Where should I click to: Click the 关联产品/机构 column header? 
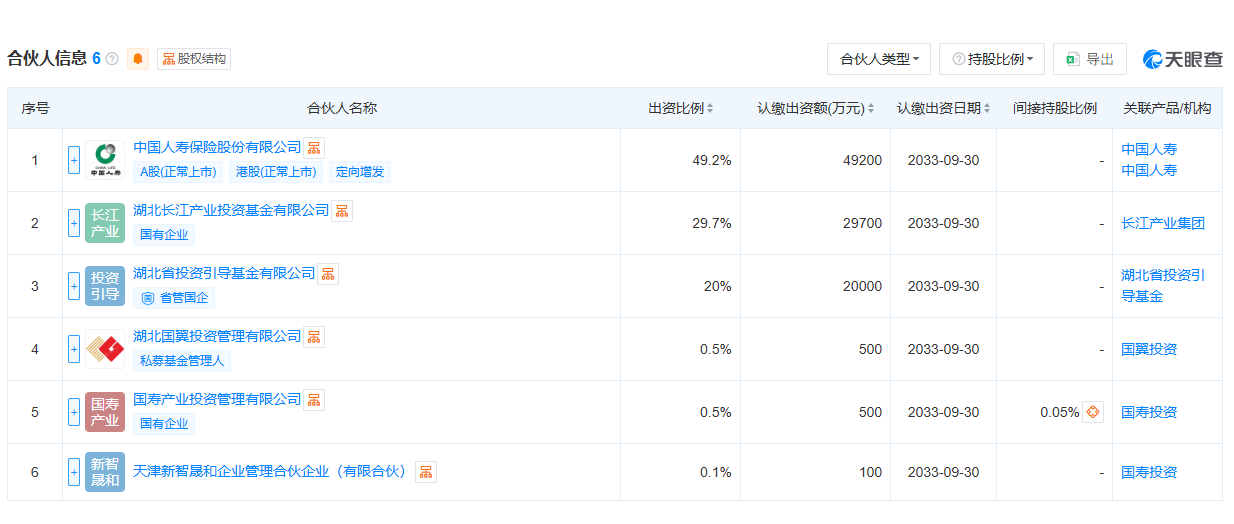click(1167, 108)
